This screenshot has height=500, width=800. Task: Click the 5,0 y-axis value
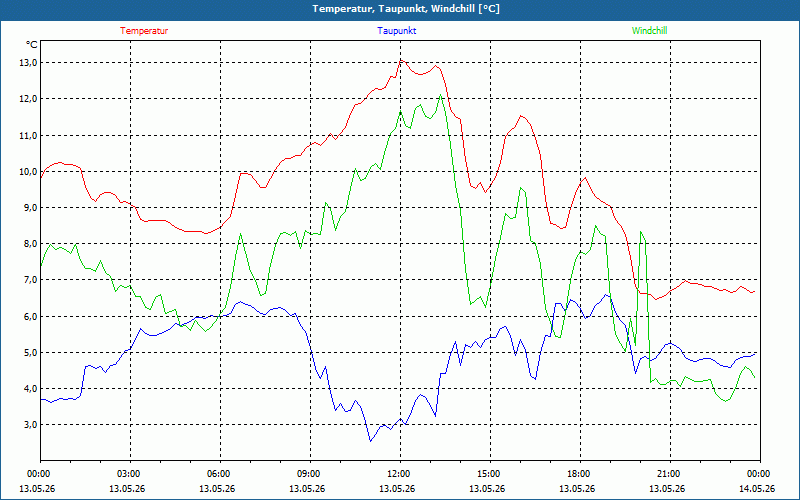click(x=30, y=352)
